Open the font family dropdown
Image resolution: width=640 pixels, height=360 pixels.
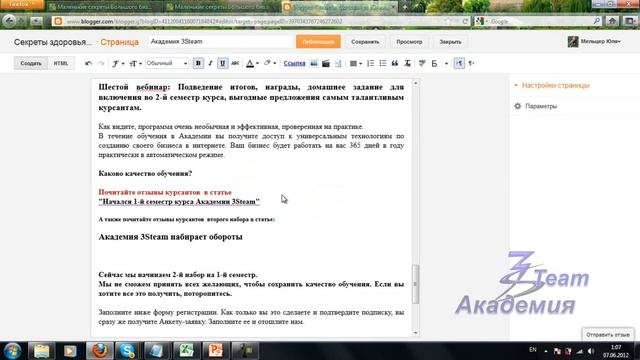pos(118,63)
